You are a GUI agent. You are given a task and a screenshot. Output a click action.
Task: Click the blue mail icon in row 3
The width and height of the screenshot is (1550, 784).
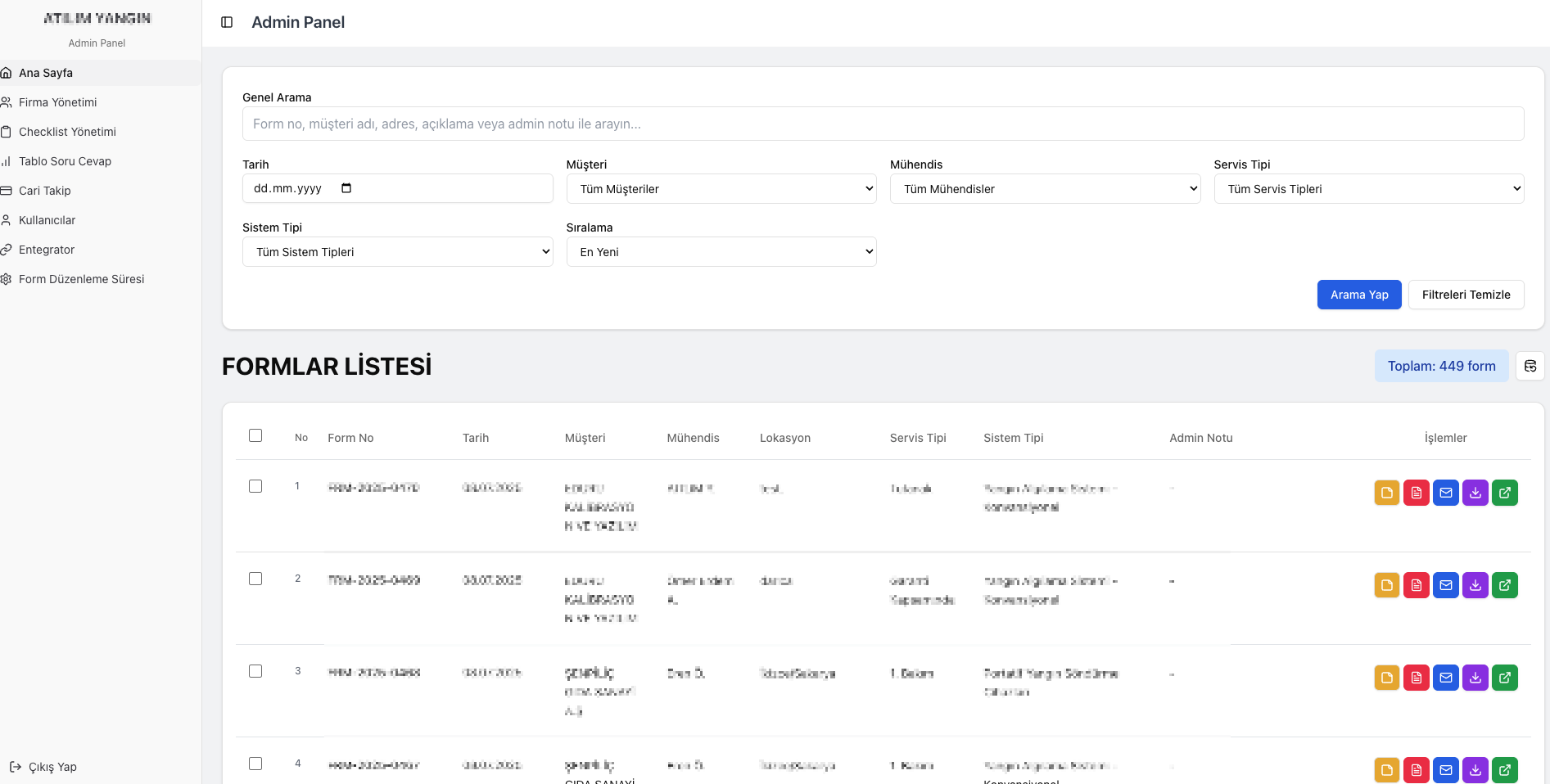[1445, 678]
